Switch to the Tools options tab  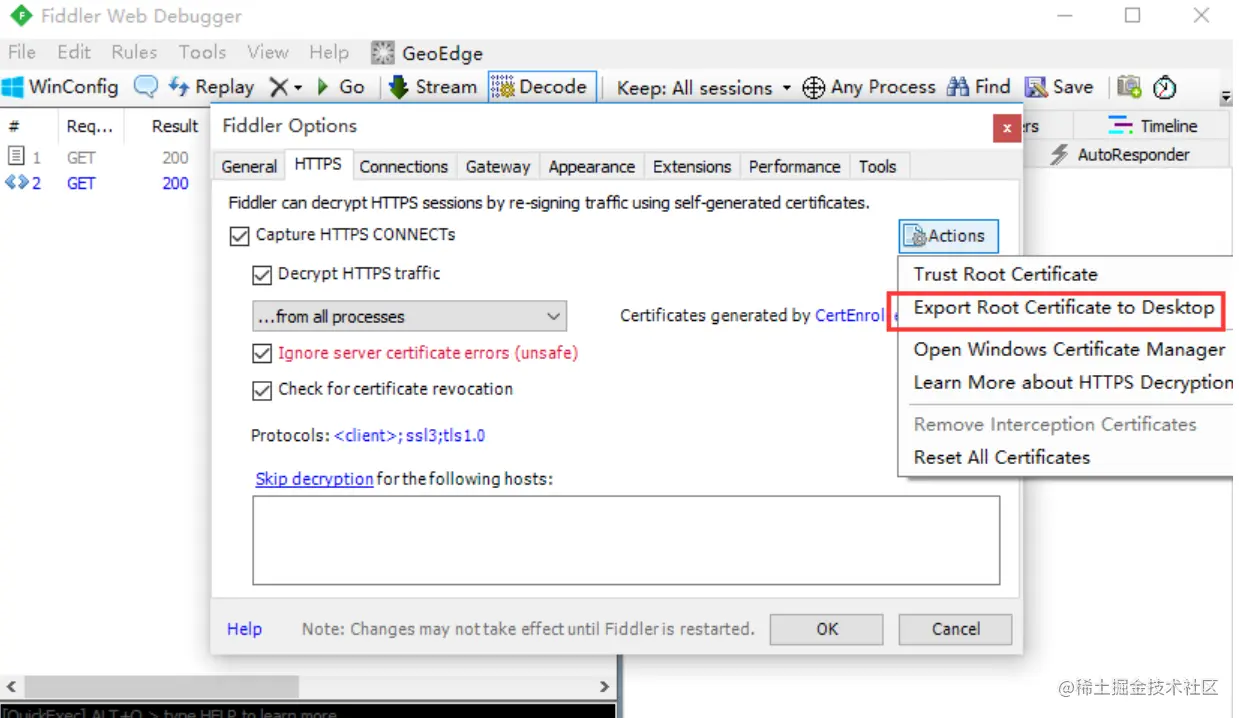pyautogui.click(x=877, y=167)
